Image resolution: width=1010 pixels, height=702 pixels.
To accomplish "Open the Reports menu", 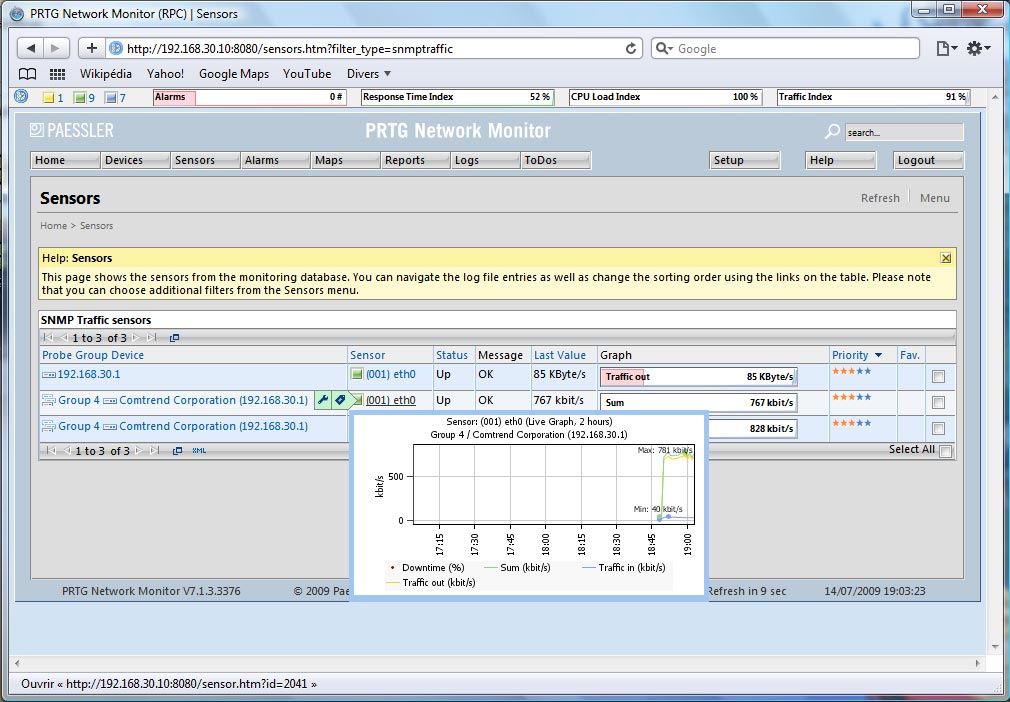I will (x=405, y=160).
